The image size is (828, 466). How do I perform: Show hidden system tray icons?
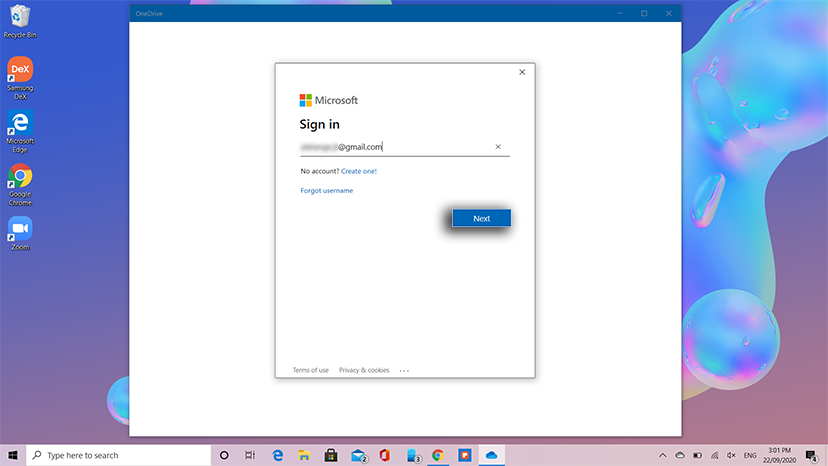click(662, 455)
